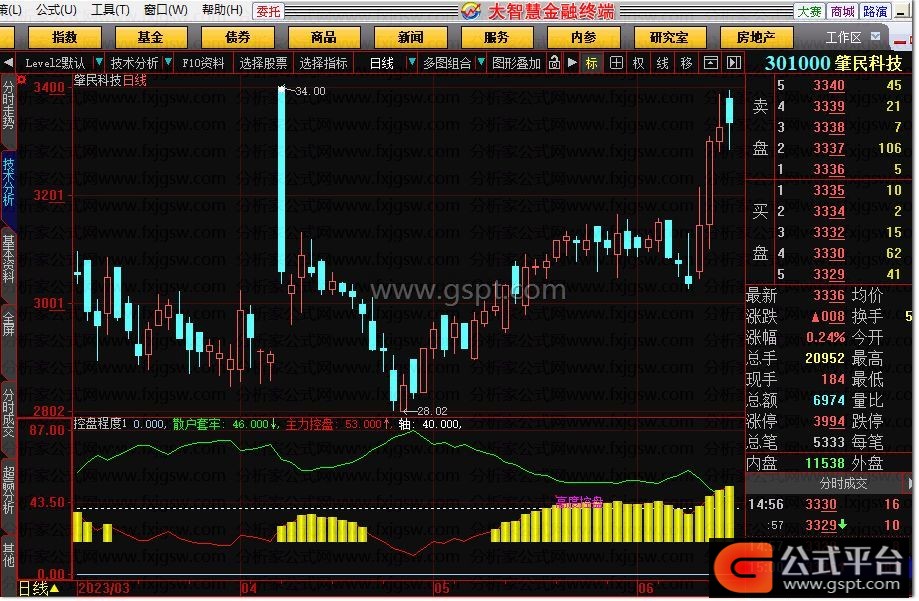Click the 大智慧 logo icon in the title bar
919x601 pixels.
coord(470,11)
